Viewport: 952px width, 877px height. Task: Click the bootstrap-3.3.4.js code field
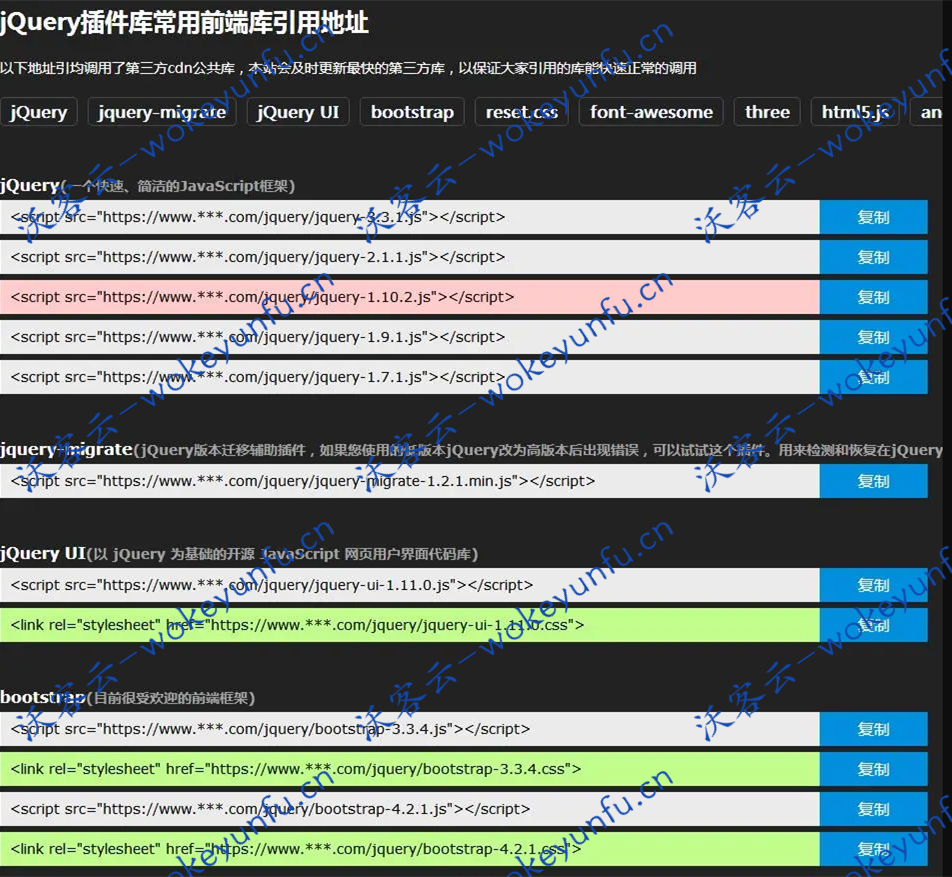coord(410,729)
